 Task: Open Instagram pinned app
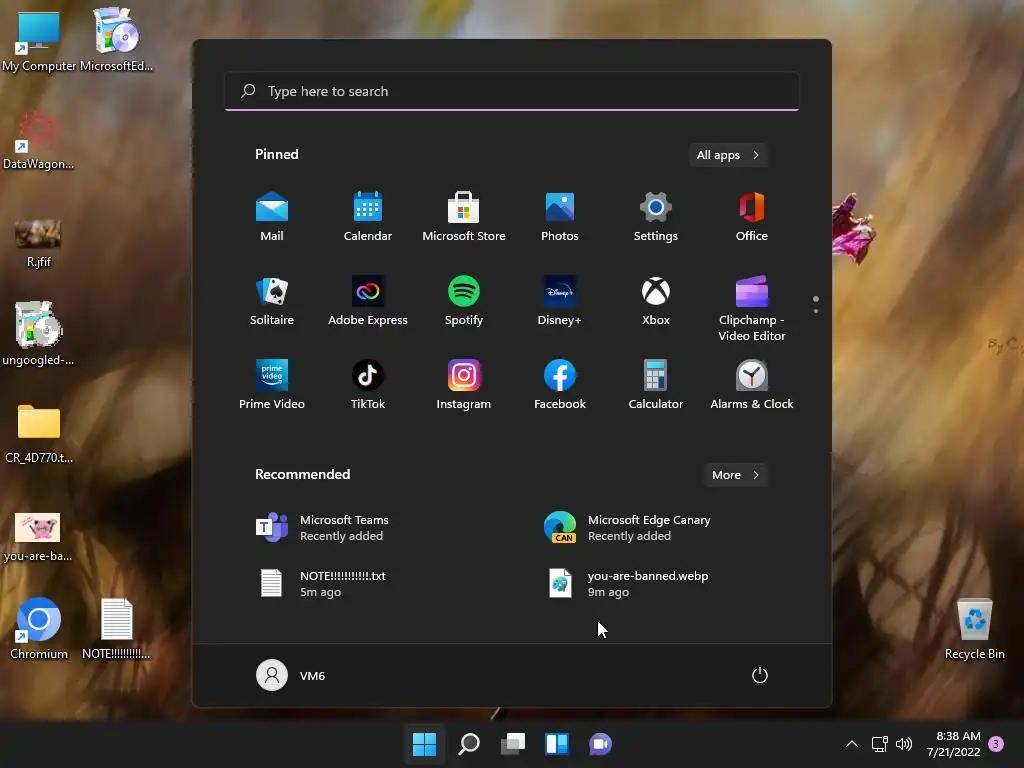tap(464, 385)
